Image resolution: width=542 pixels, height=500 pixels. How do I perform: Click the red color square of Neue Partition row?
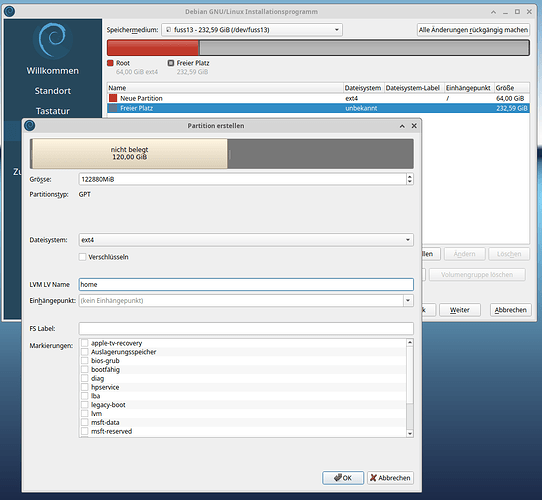pos(113,98)
